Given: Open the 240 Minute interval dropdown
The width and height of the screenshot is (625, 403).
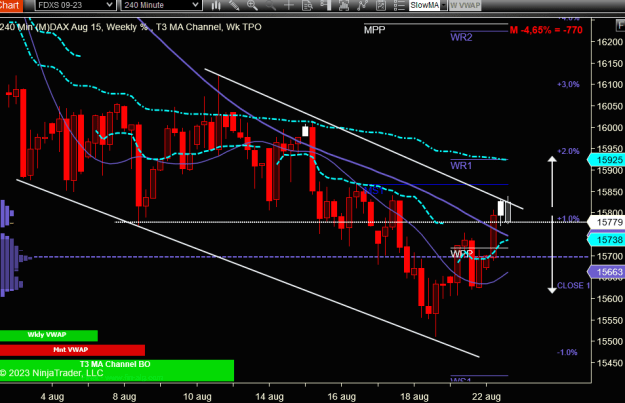Looking at the screenshot, I should (x=161, y=5).
